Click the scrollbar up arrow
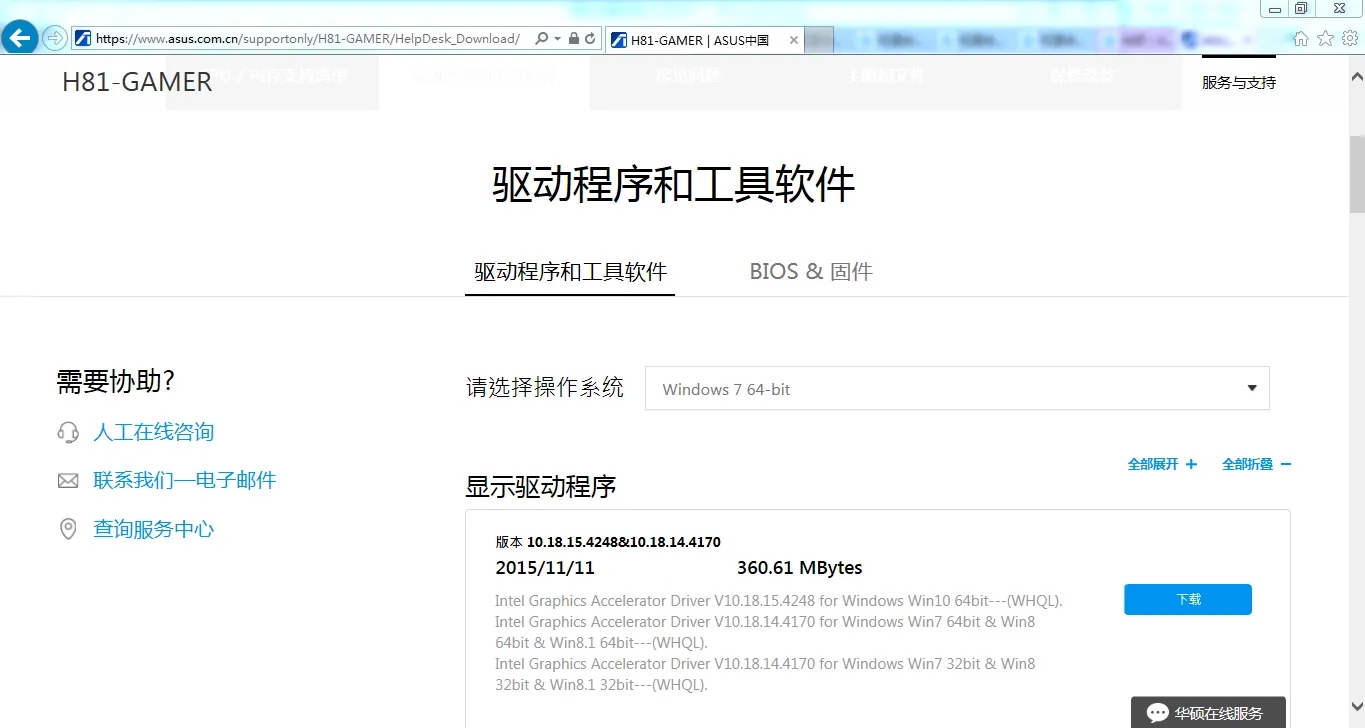 click(x=1357, y=77)
